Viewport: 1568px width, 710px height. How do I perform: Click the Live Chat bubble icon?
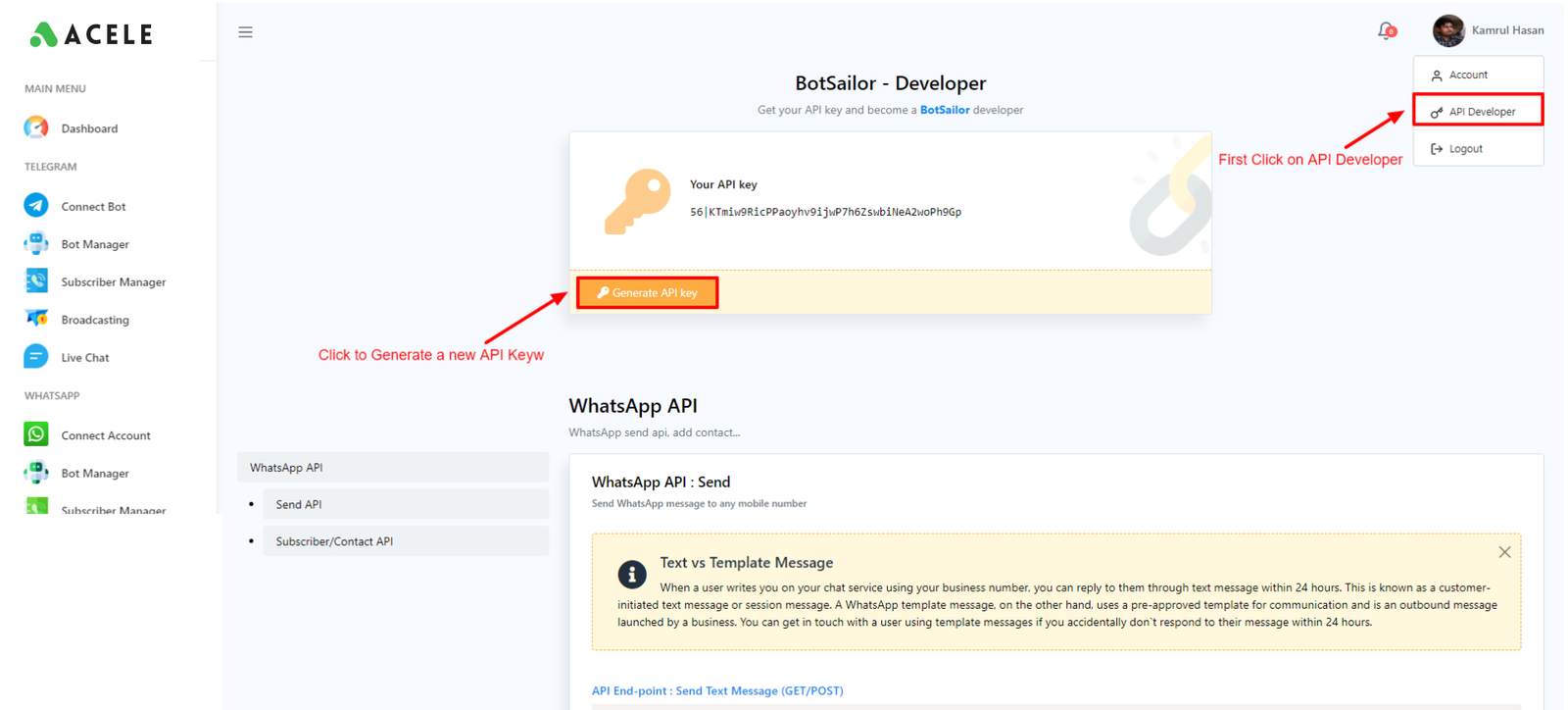(x=36, y=356)
